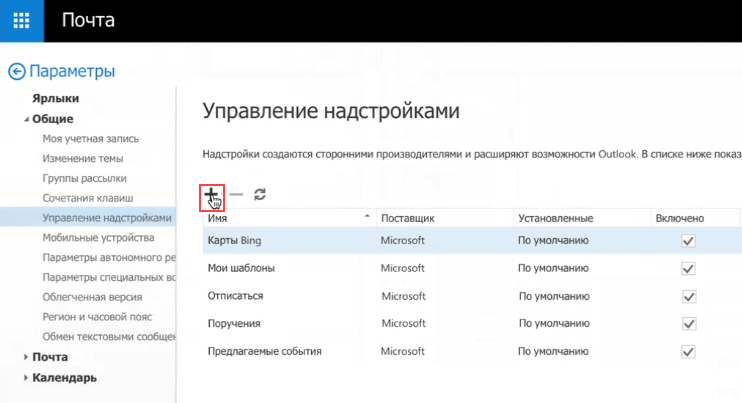Image resolution: width=742 pixels, height=403 pixels.
Task: Expand the Календарь section in sidebar
Action: tap(25, 378)
